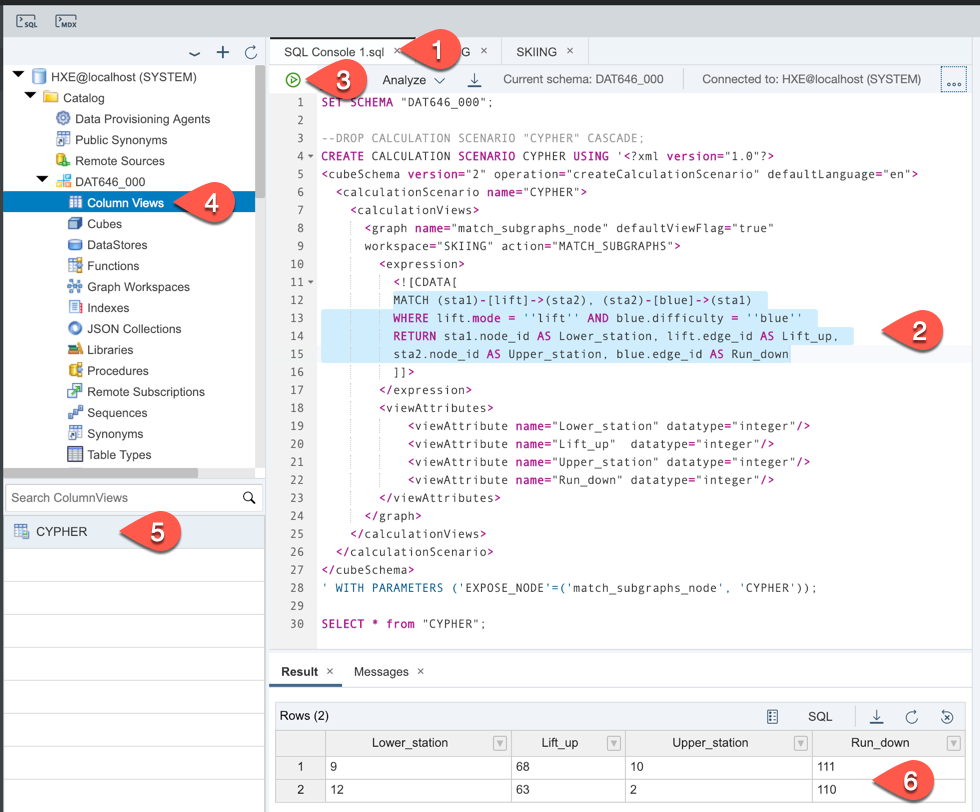Open Remote Sources in catalog
The height and width of the screenshot is (812, 980).
coord(120,161)
